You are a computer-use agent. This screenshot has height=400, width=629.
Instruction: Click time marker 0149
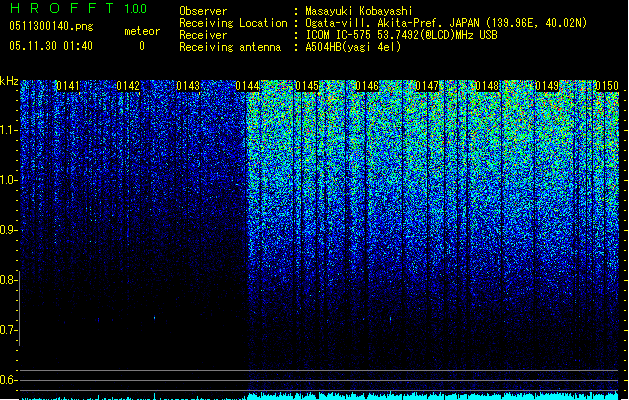547,86
